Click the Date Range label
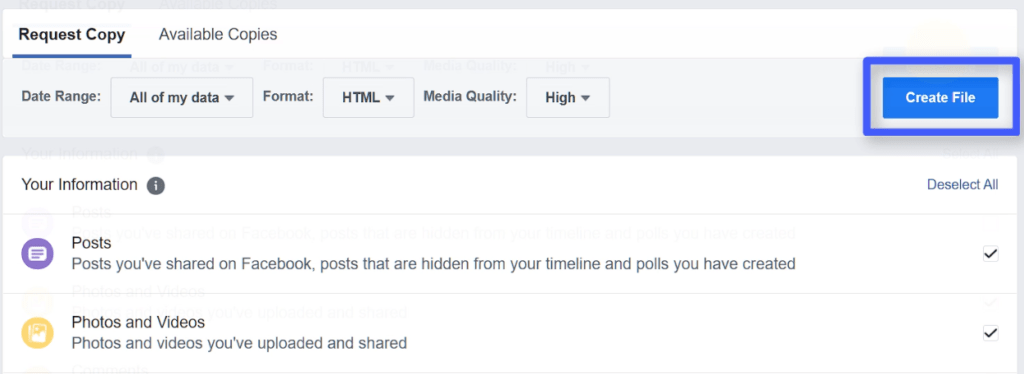1024x374 pixels. pyautogui.click(x=61, y=97)
